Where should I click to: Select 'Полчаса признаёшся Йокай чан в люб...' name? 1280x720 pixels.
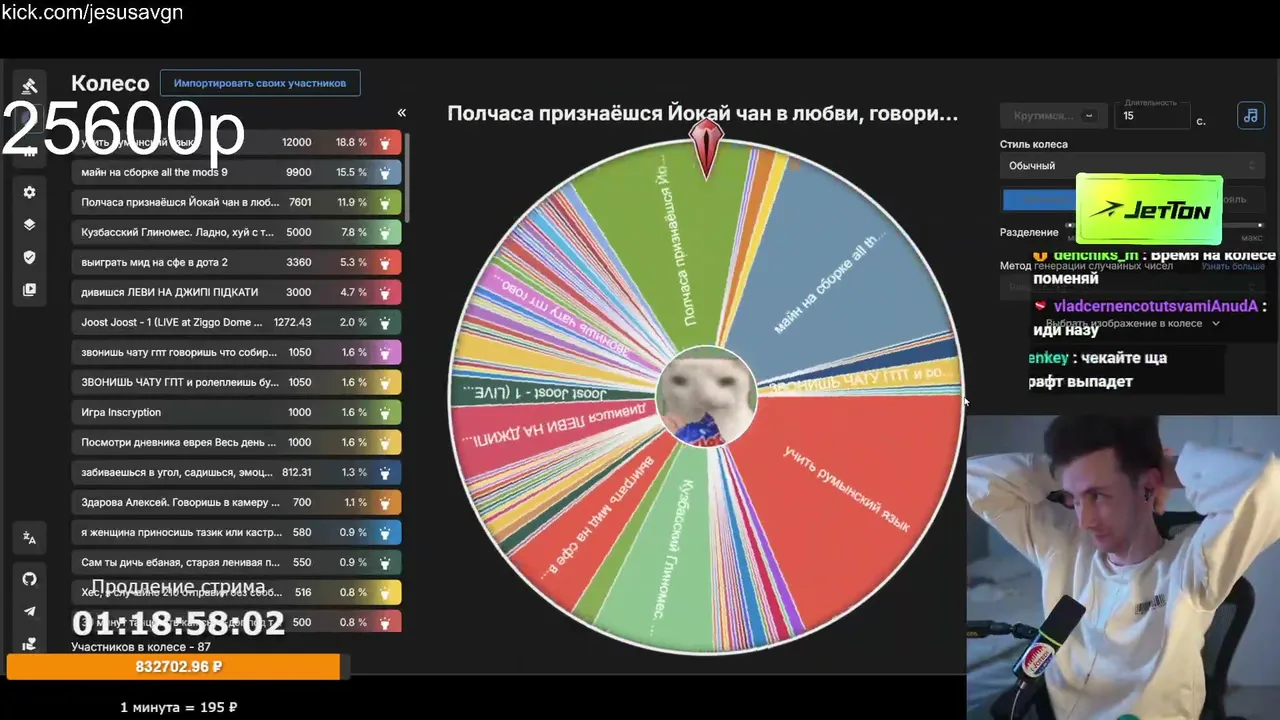click(x=180, y=202)
